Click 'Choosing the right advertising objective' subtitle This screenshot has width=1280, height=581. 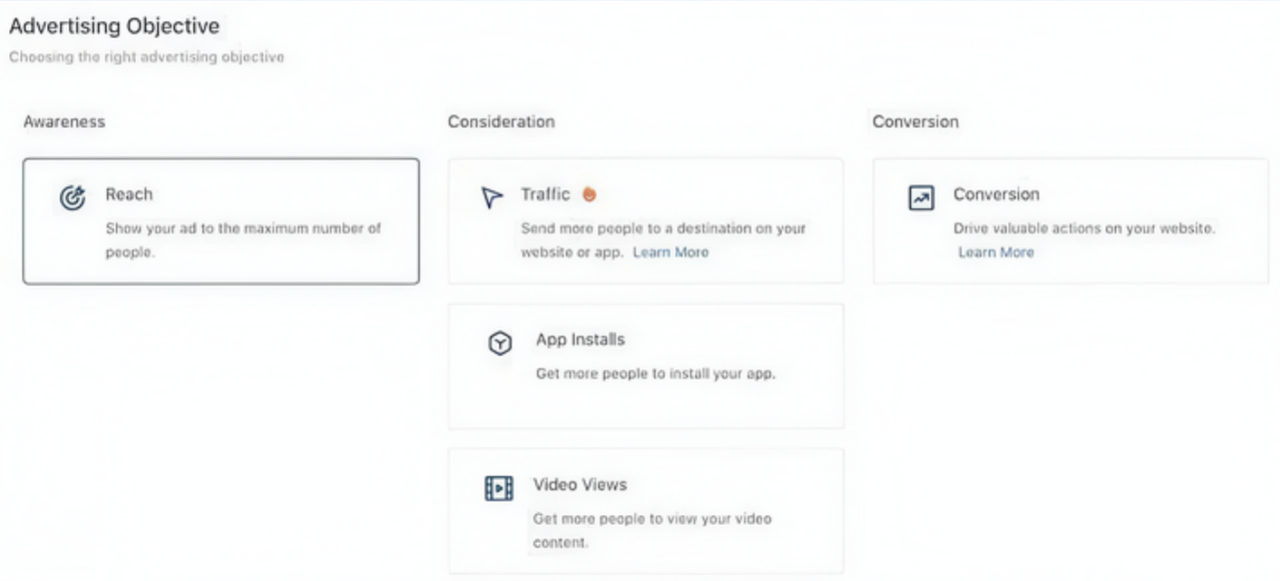point(146,57)
